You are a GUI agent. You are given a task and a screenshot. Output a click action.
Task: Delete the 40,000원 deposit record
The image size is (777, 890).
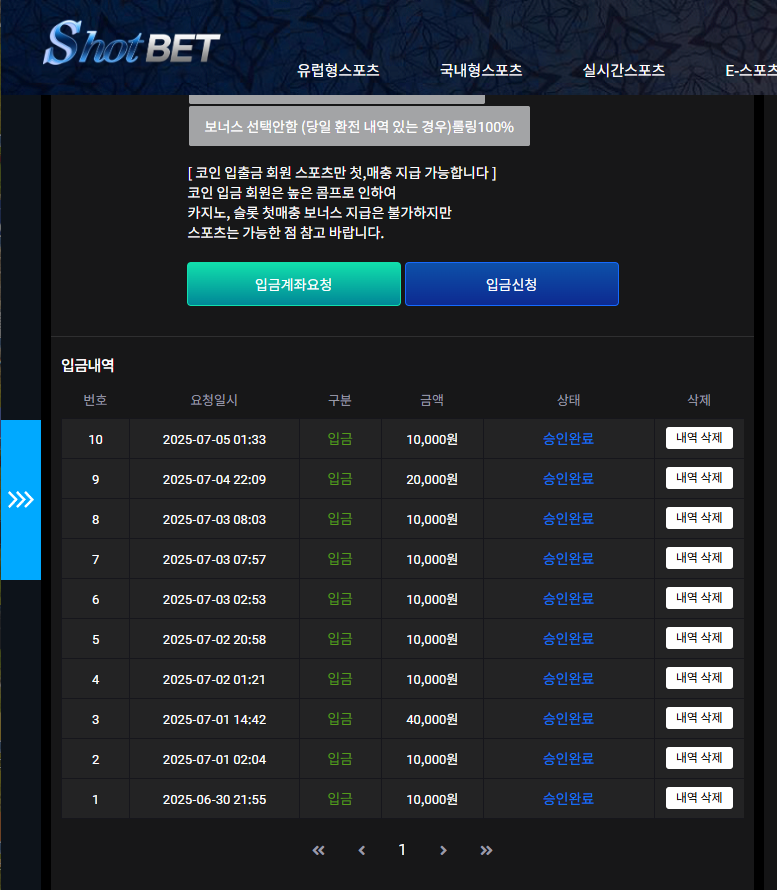point(699,718)
